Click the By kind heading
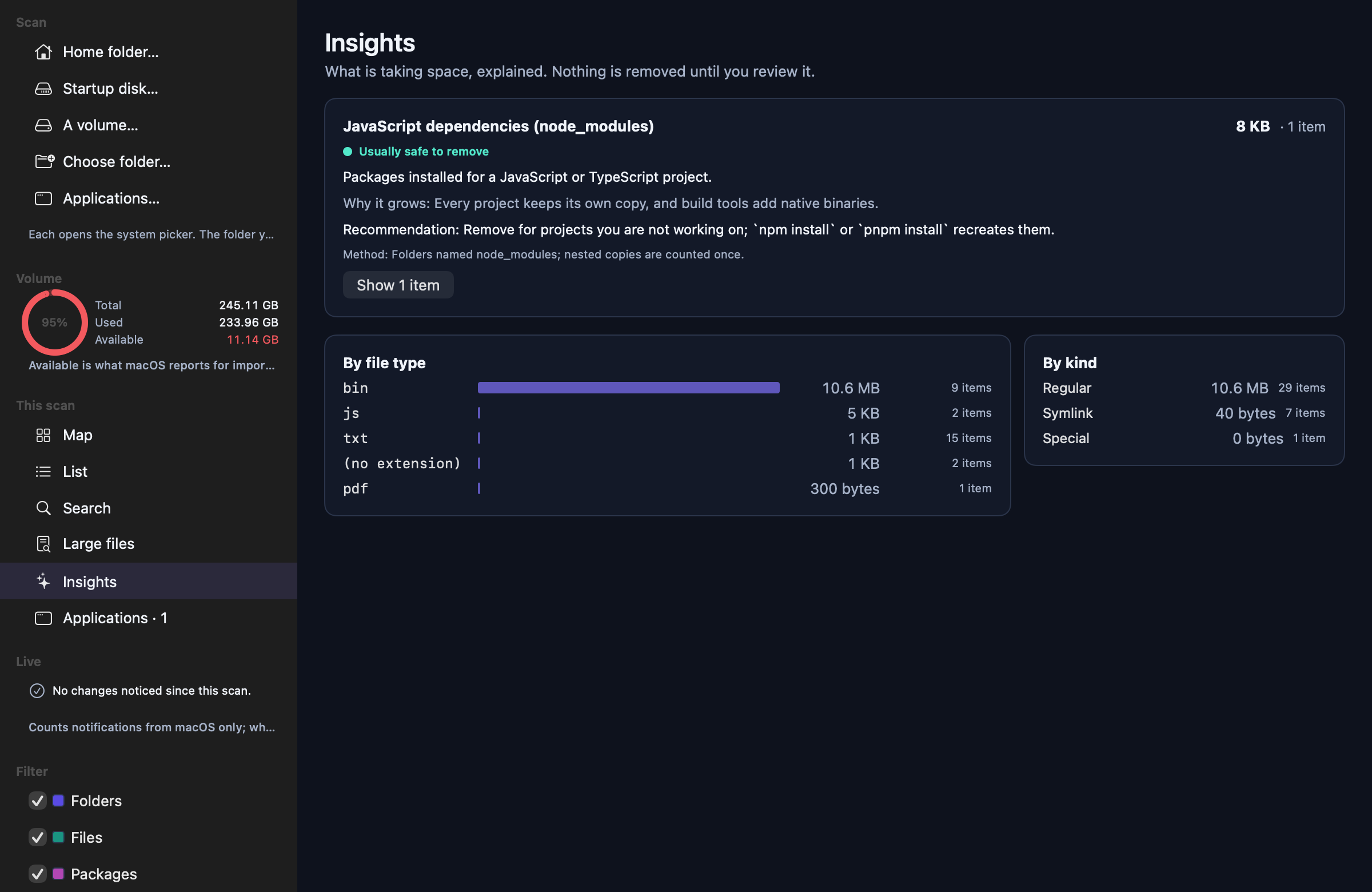This screenshot has width=1372, height=892. [1070, 363]
